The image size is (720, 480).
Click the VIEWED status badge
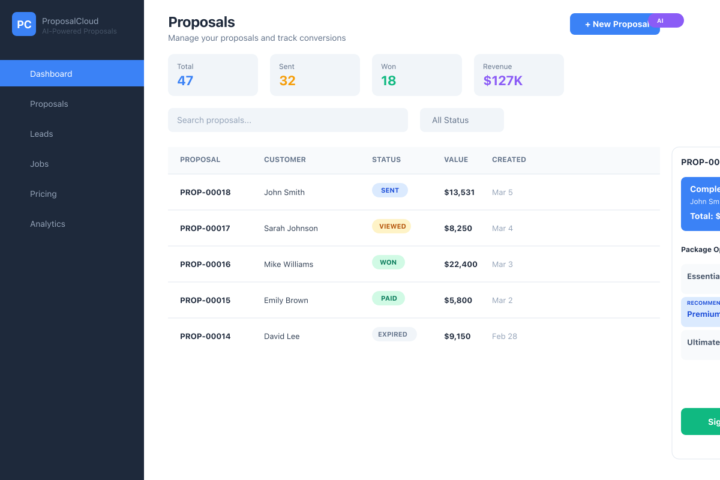(392, 226)
